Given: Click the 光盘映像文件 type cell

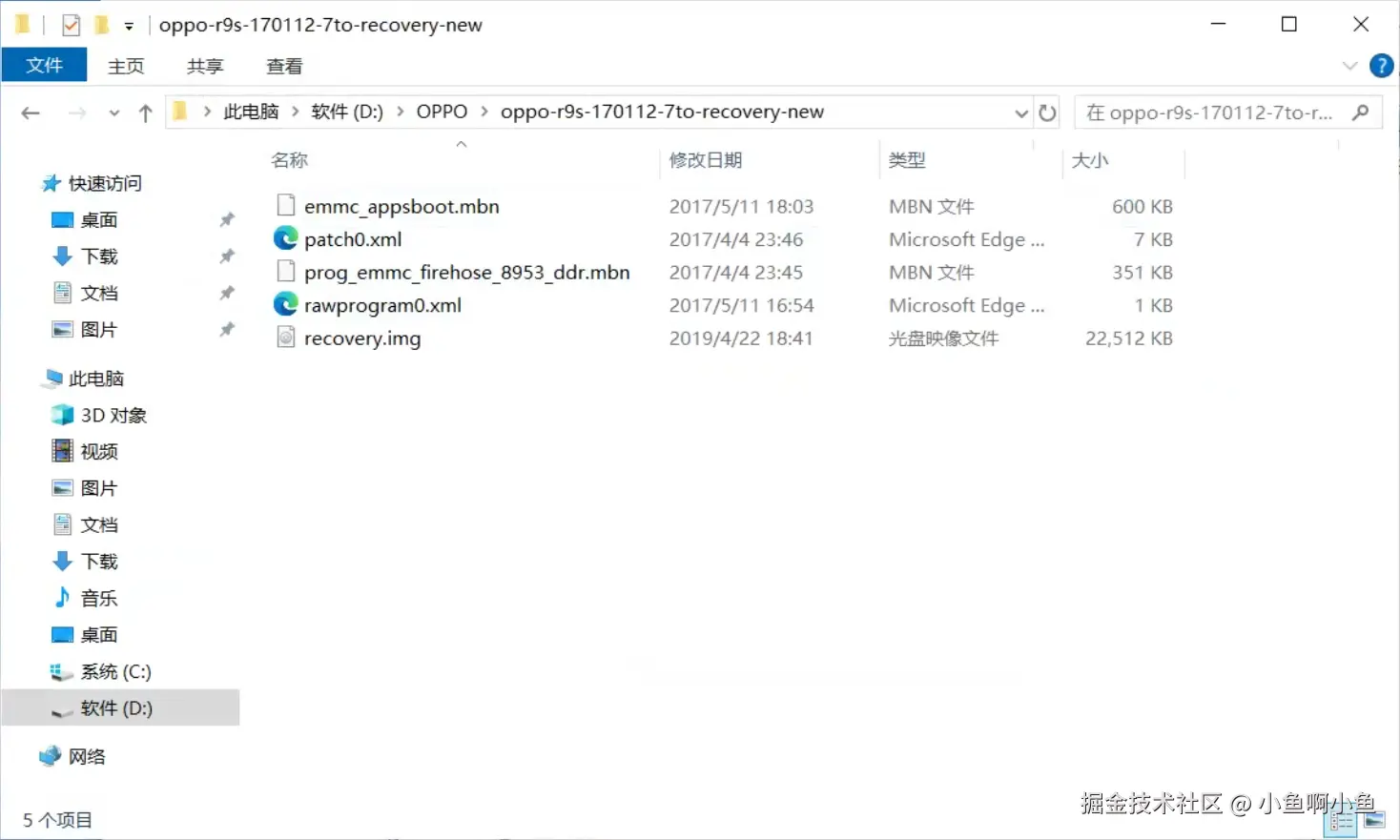Looking at the screenshot, I should [943, 338].
